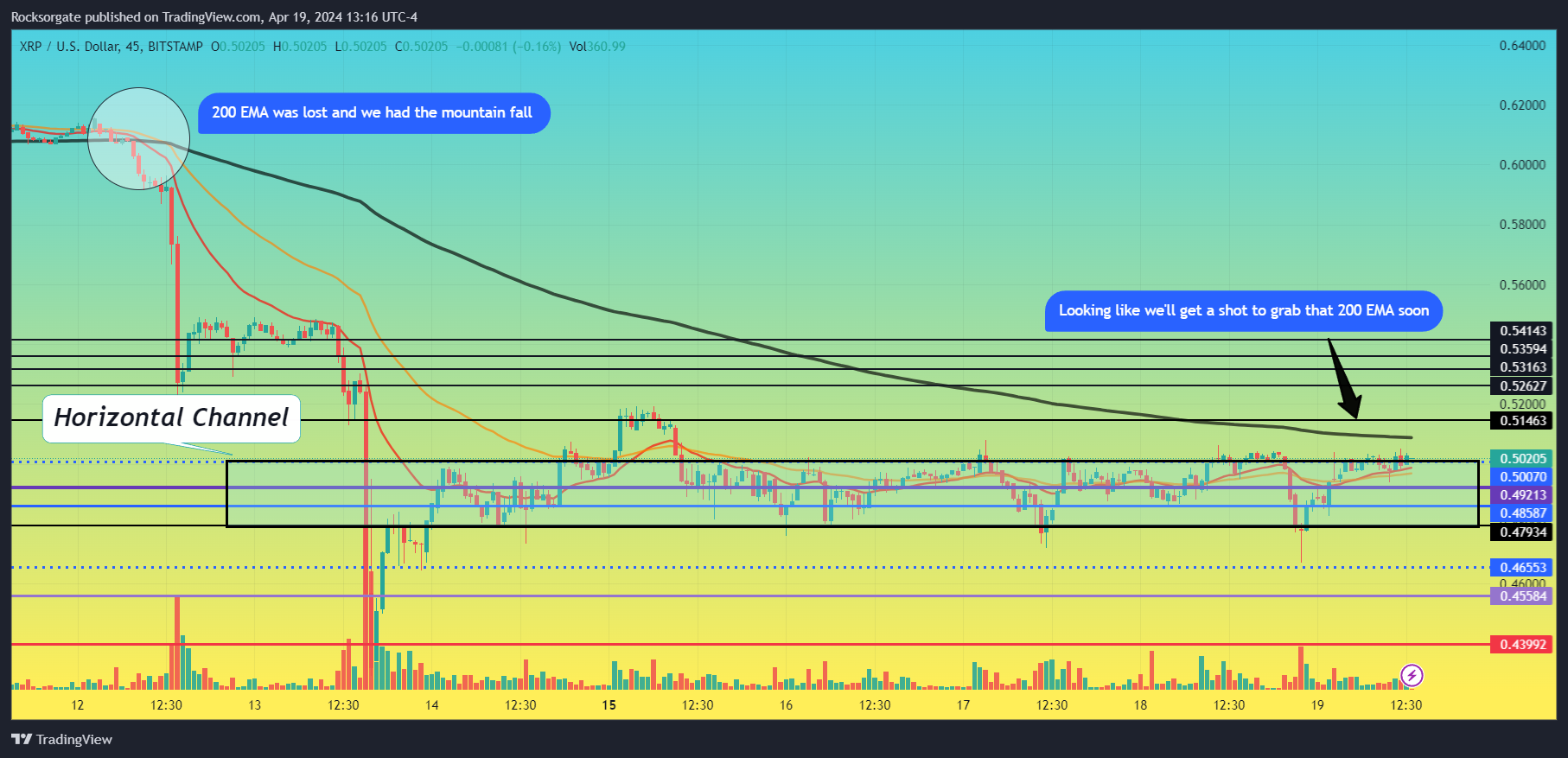The width and height of the screenshot is (1568, 758).
Task: Click the circle highlighting the 200 EMA loss
Action: tap(138, 138)
